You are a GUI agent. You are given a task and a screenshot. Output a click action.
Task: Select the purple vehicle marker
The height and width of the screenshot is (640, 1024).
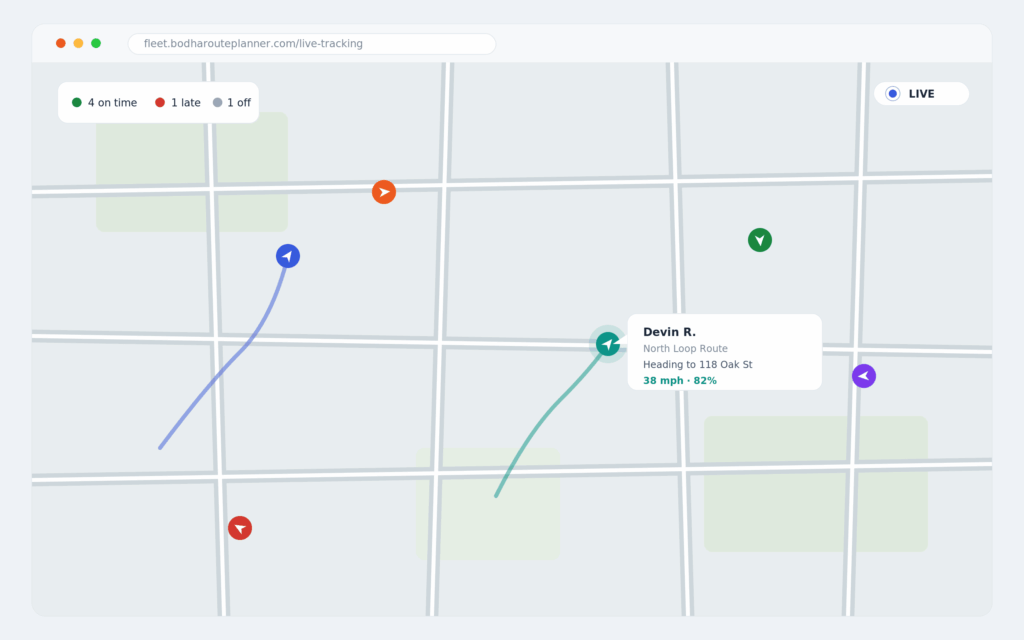click(x=864, y=376)
